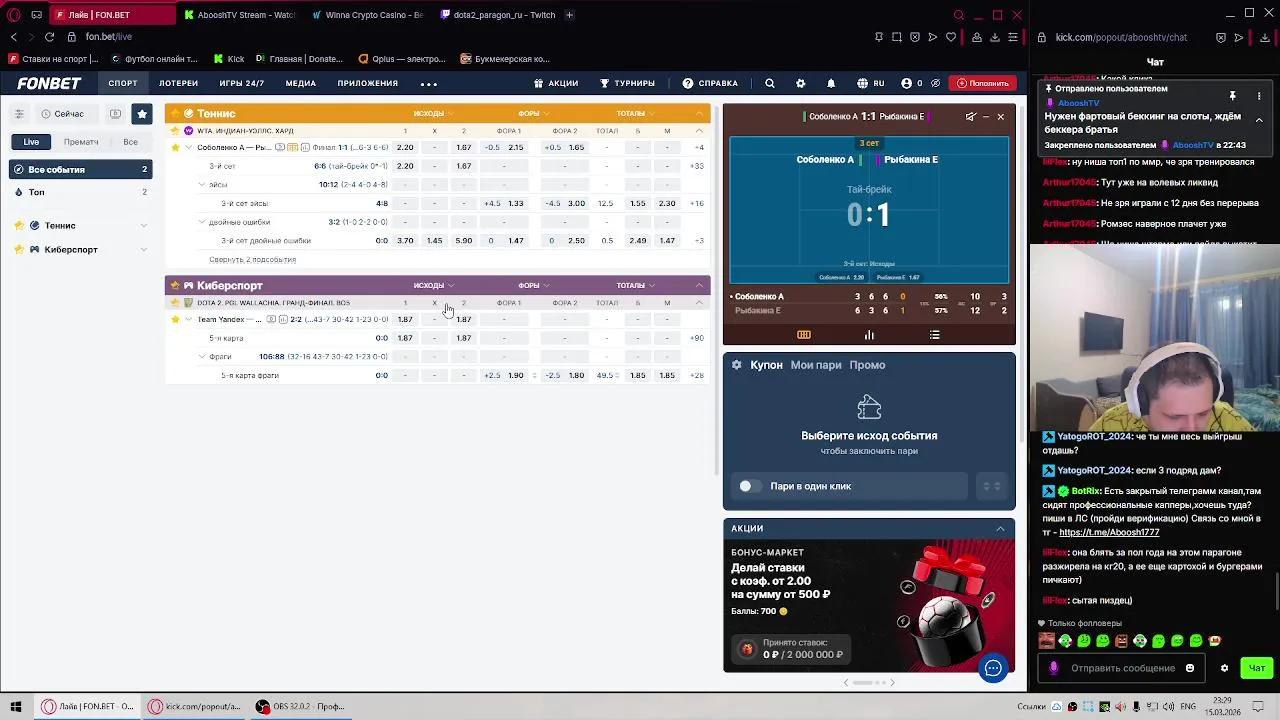Collapse the двойные ошибки sub-events row
Viewport: 1280px width, 720px height.
pyautogui.click(x=201, y=222)
